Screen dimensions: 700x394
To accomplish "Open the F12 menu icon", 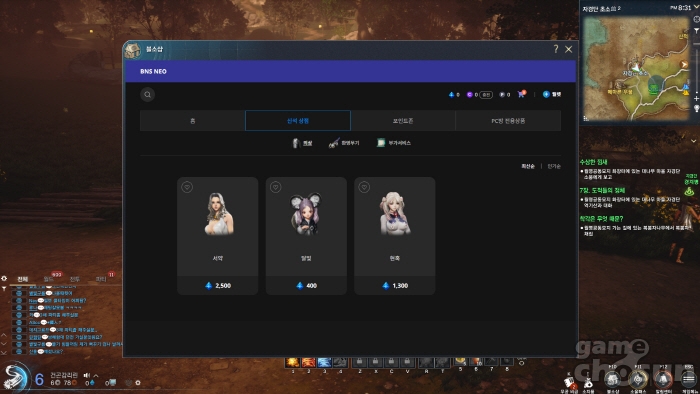I will (x=663, y=380).
